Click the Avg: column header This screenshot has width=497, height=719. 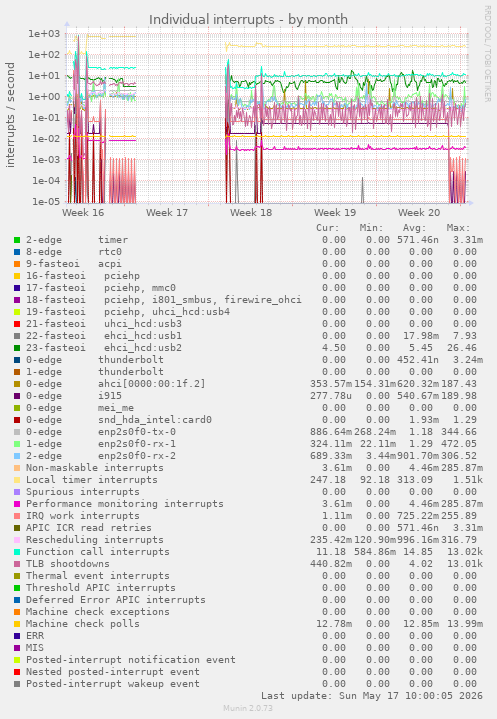click(x=415, y=228)
